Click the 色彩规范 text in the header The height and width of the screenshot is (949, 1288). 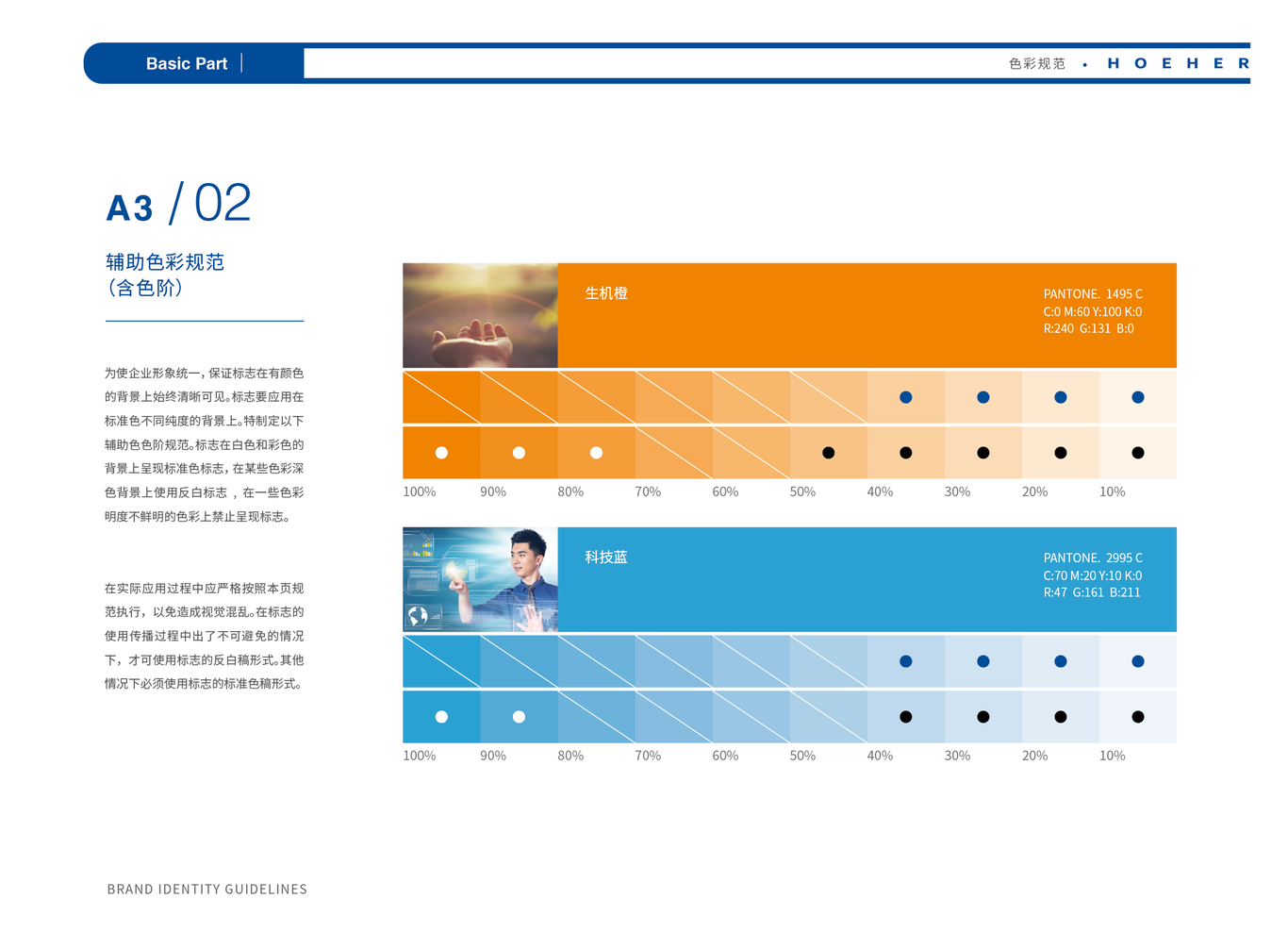[1037, 63]
